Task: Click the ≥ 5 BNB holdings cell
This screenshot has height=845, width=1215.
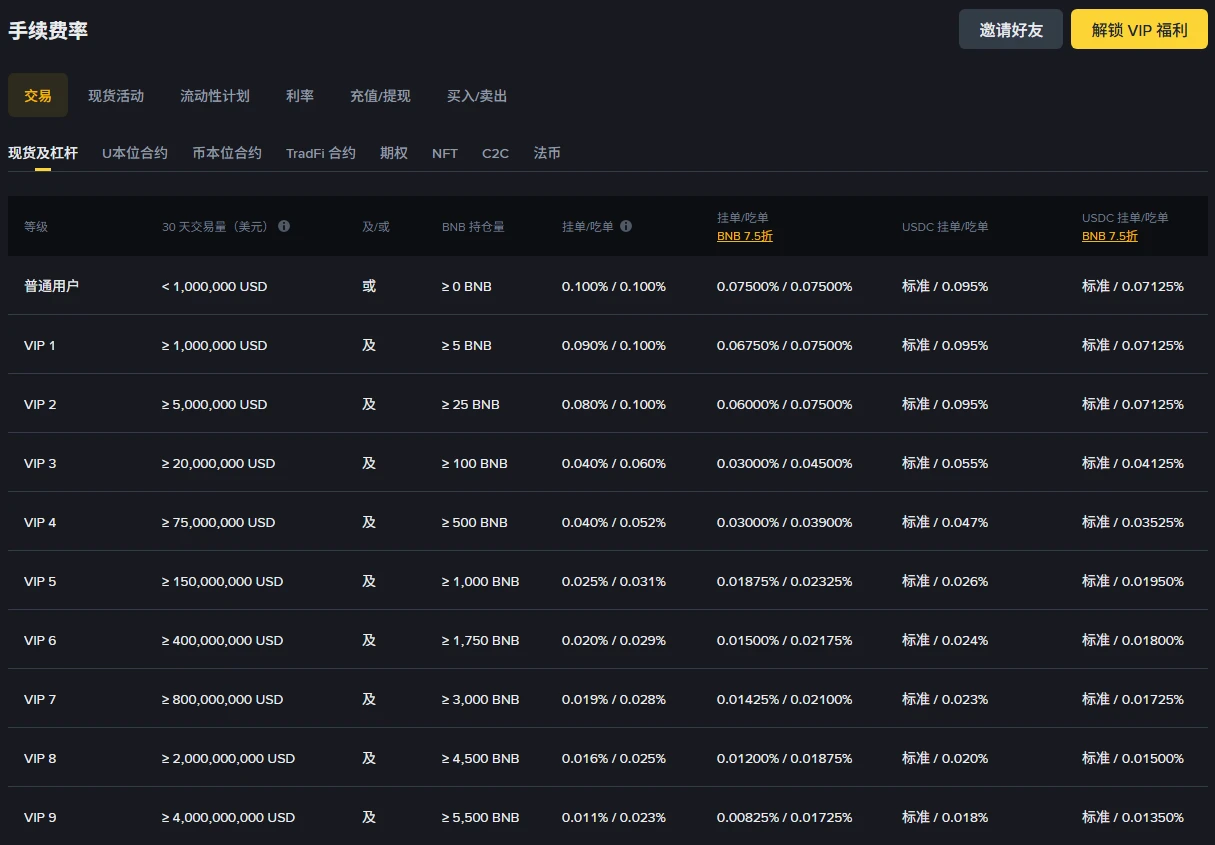Action: pyautogui.click(x=467, y=345)
